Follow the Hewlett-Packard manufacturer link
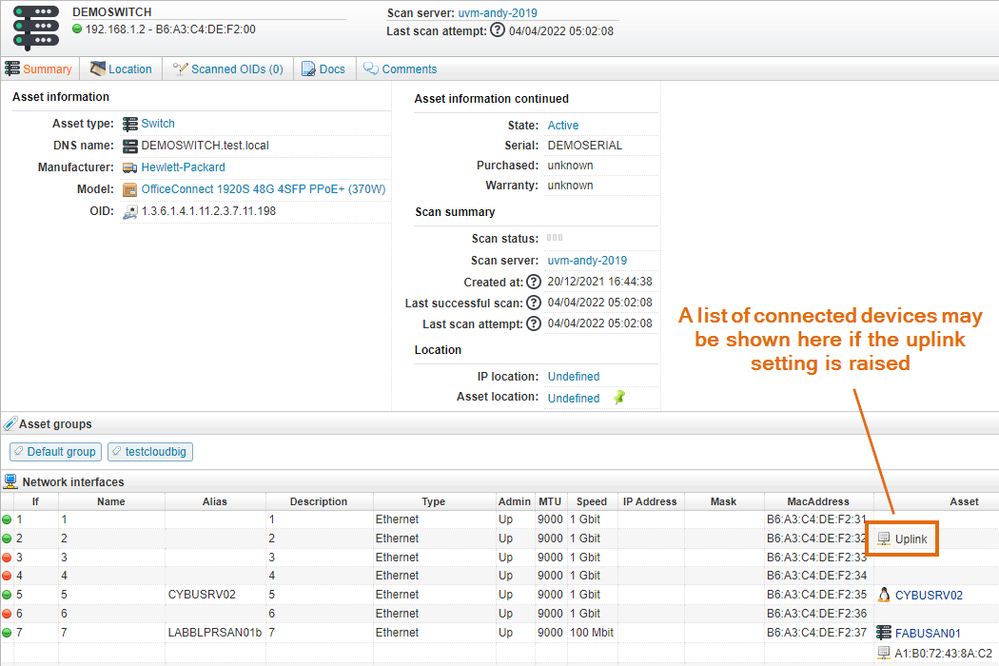Screen dimensions: 999x666 pyautogui.click(x=183, y=167)
